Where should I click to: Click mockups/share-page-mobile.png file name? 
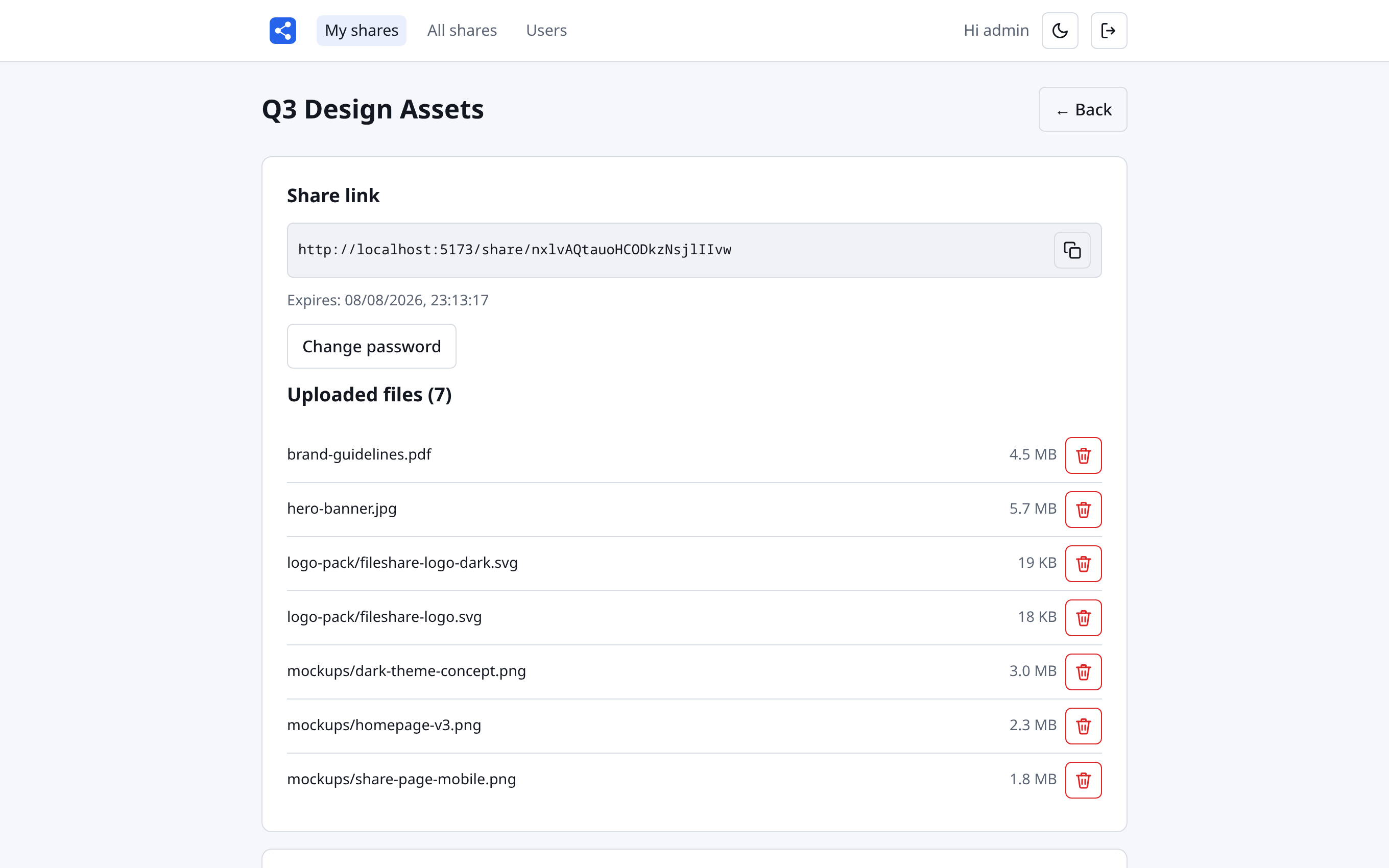[401, 779]
